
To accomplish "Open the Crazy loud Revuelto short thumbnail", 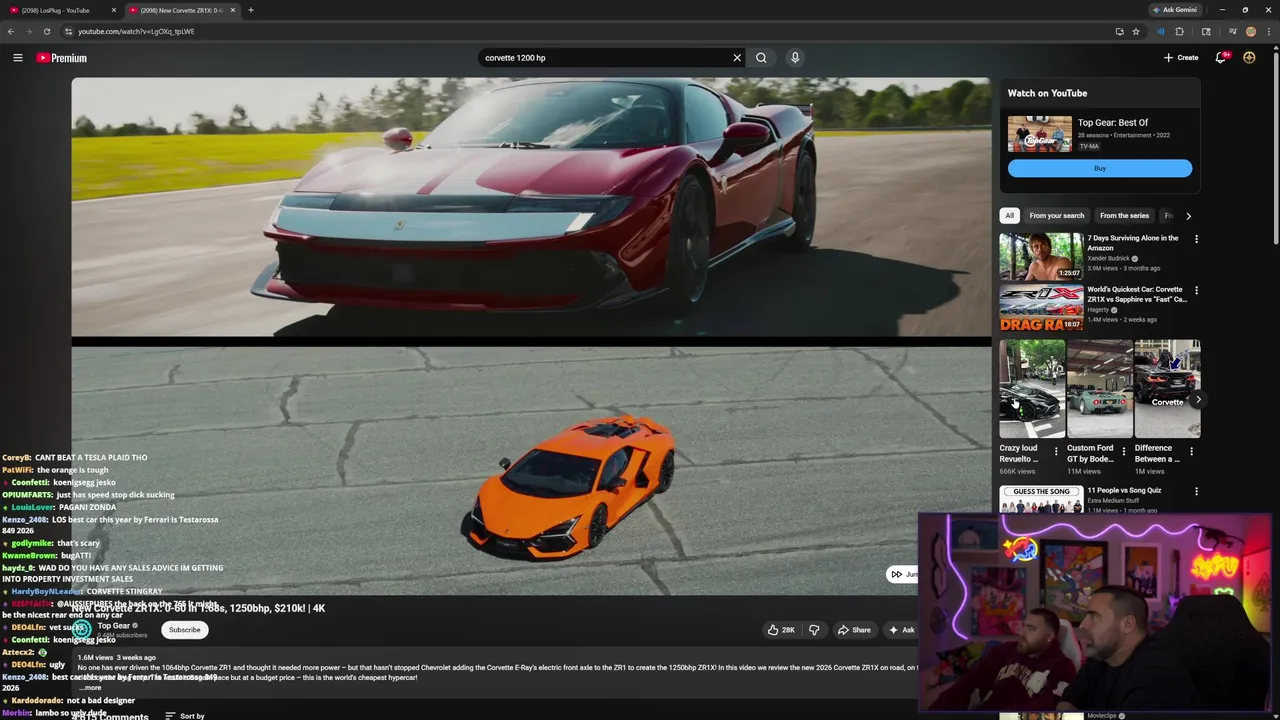I will pos(1032,389).
